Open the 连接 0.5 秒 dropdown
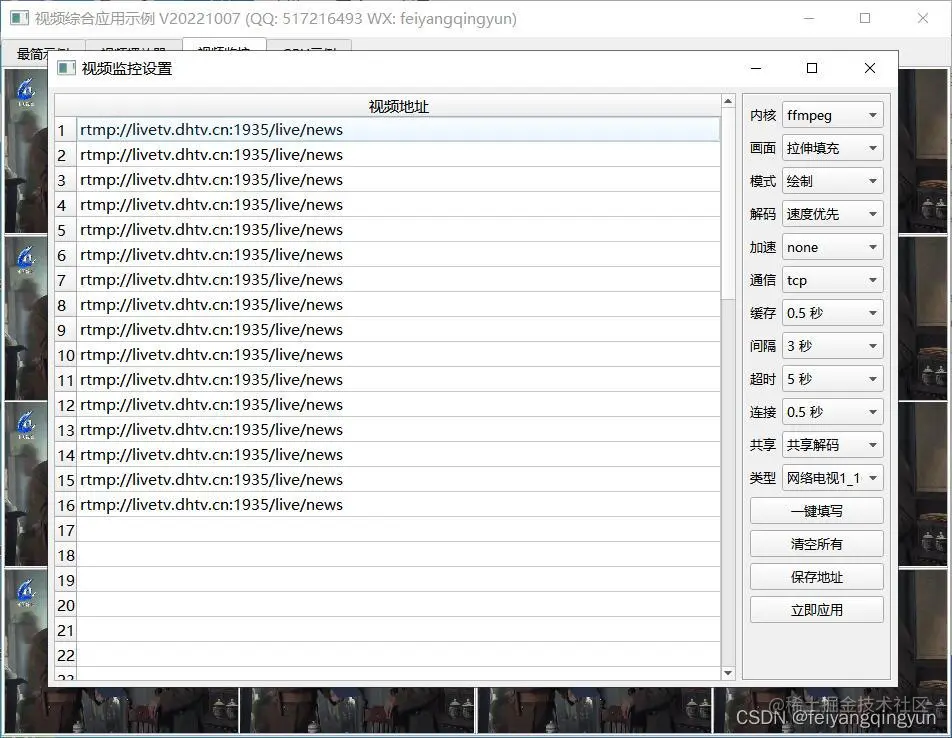The height and width of the screenshot is (738, 952). click(x=832, y=412)
